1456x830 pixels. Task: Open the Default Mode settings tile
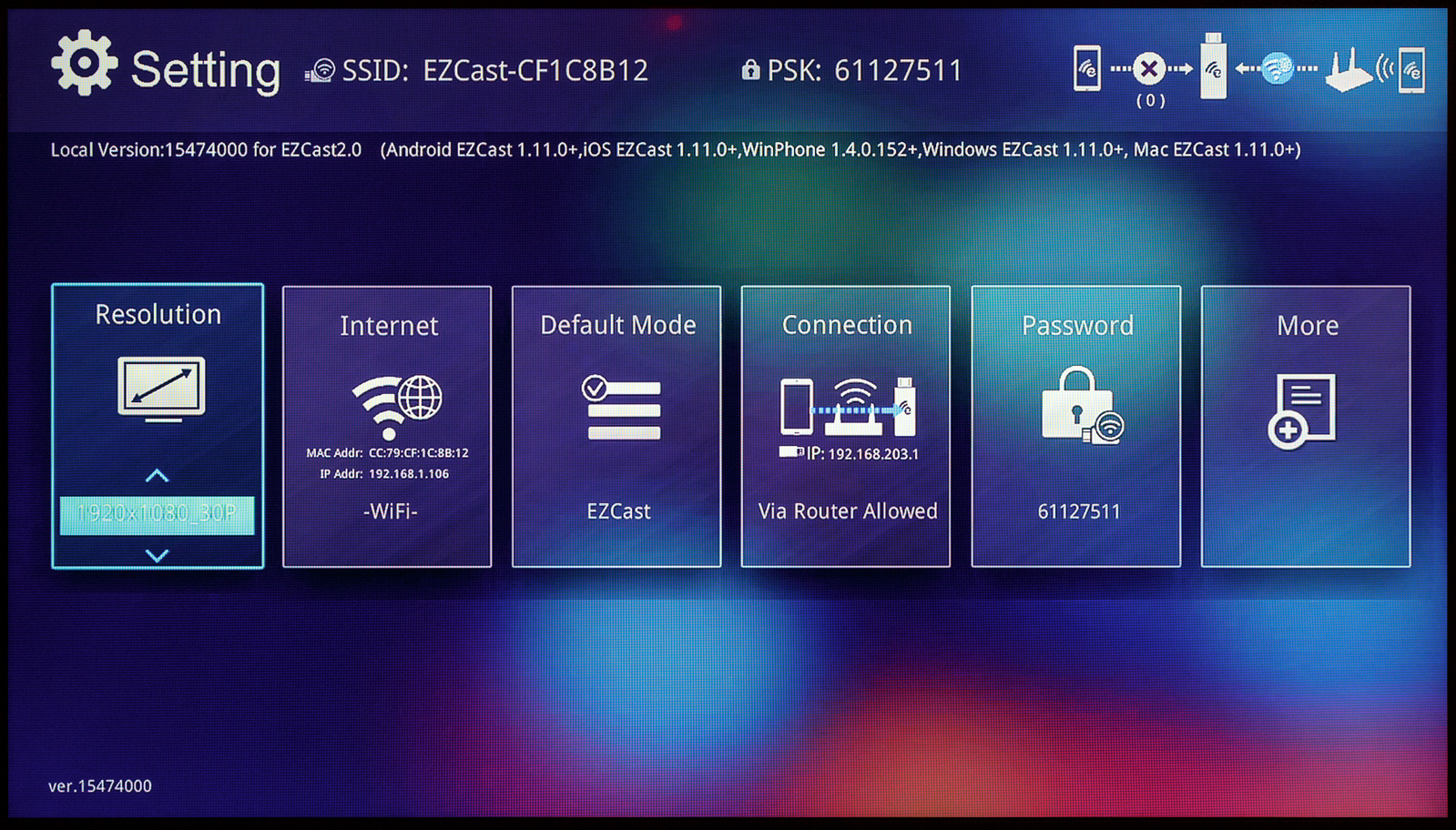pos(616,427)
